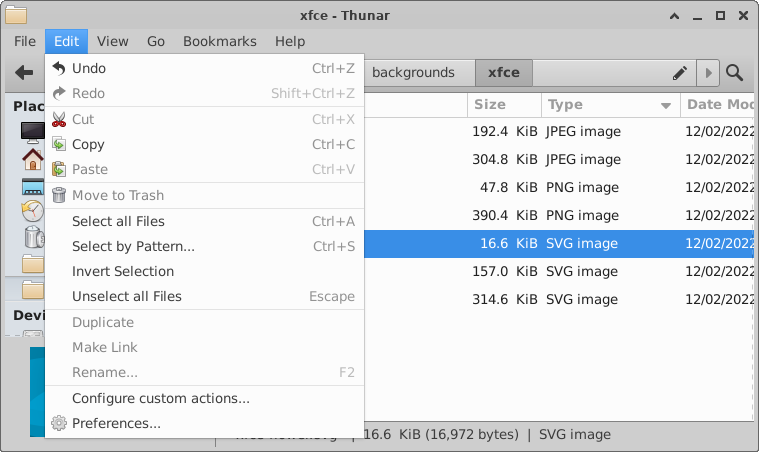Select the 390.4 KiB PNG image row
759x452 pixels.
click(559, 215)
